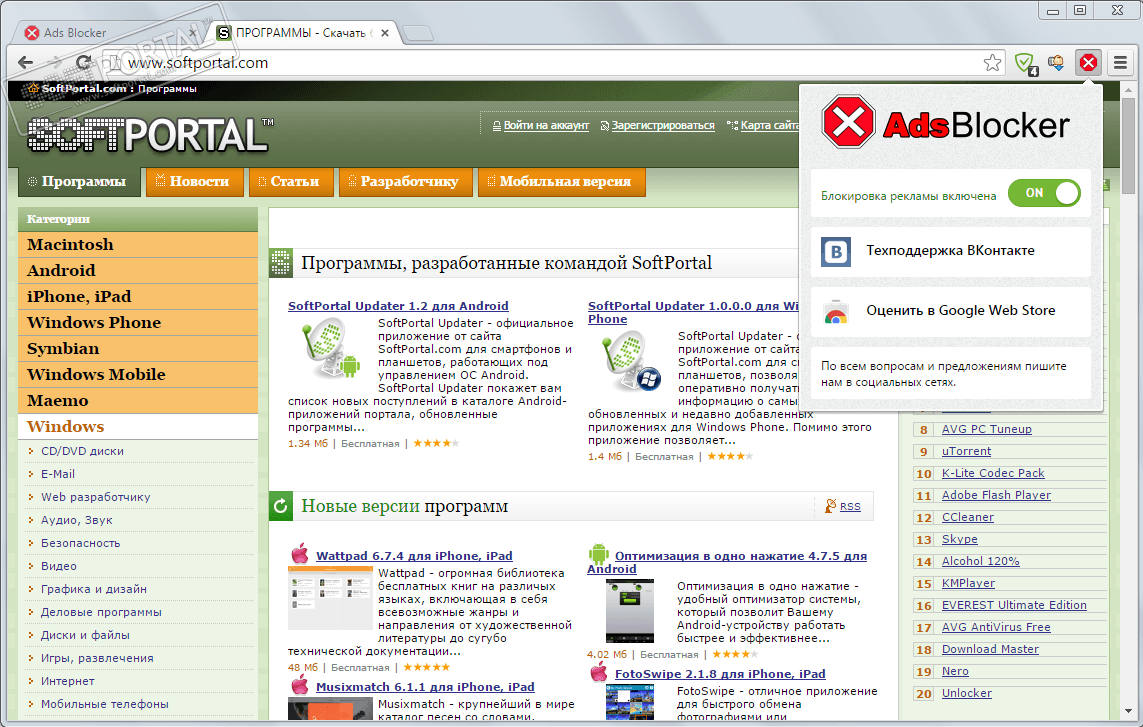Collapse the Windows category section

click(x=138, y=427)
